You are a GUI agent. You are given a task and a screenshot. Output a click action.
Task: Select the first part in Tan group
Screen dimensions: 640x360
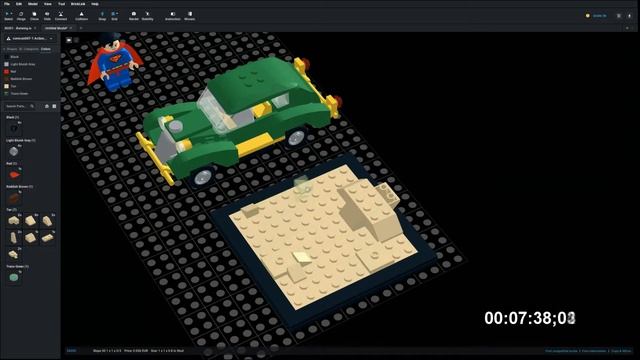[x=13, y=221]
